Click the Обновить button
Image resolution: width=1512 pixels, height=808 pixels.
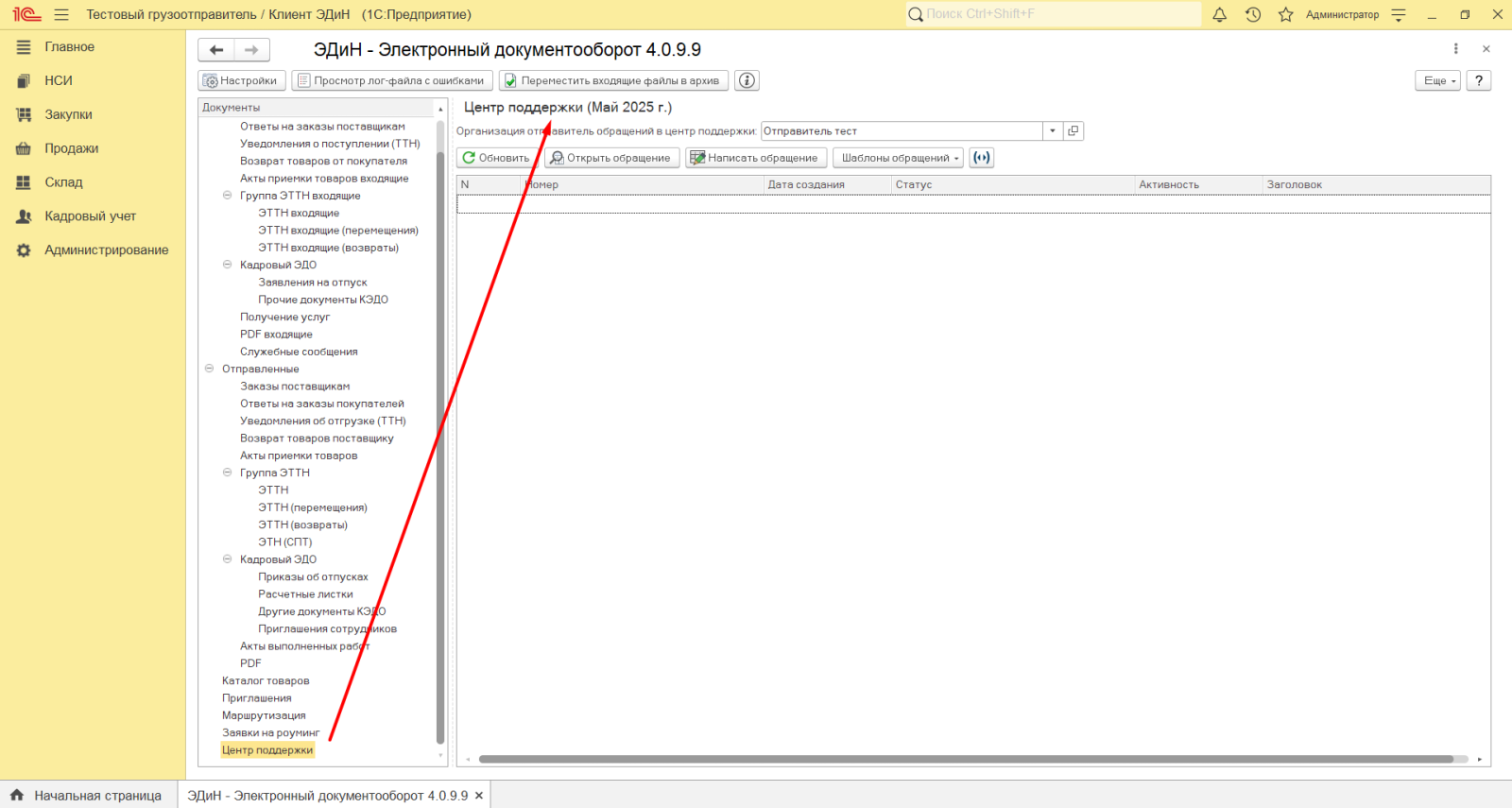[496, 158]
